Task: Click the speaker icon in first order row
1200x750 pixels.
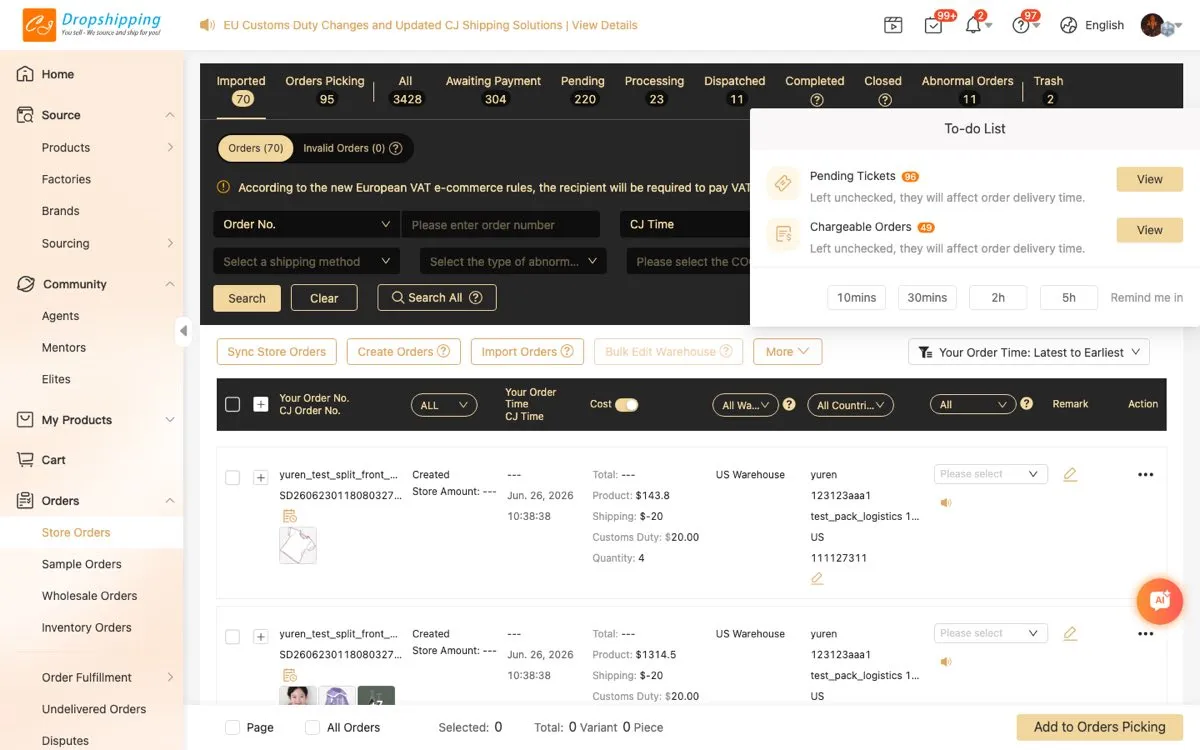Action: pos(945,502)
